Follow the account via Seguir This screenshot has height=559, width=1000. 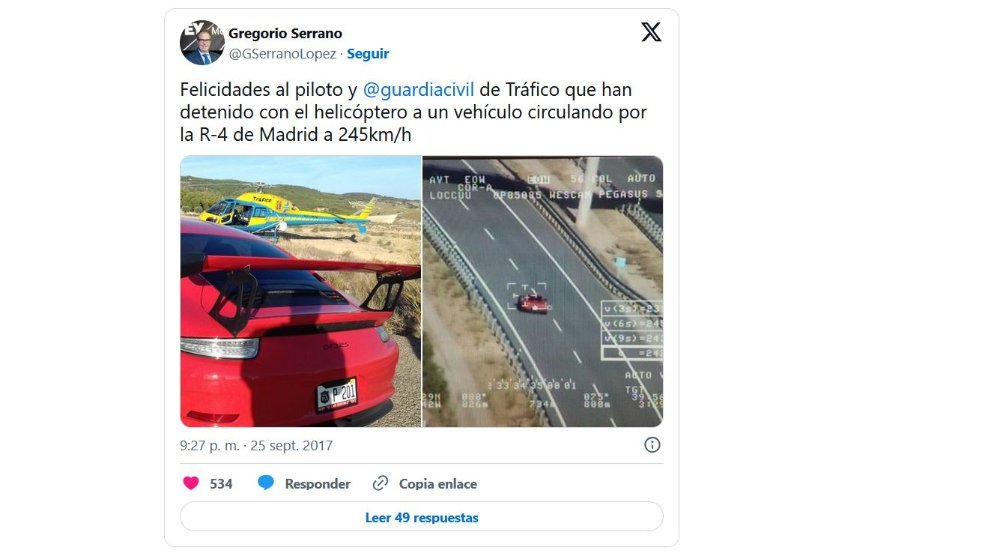pyautogui.click(x=368, y=54)
